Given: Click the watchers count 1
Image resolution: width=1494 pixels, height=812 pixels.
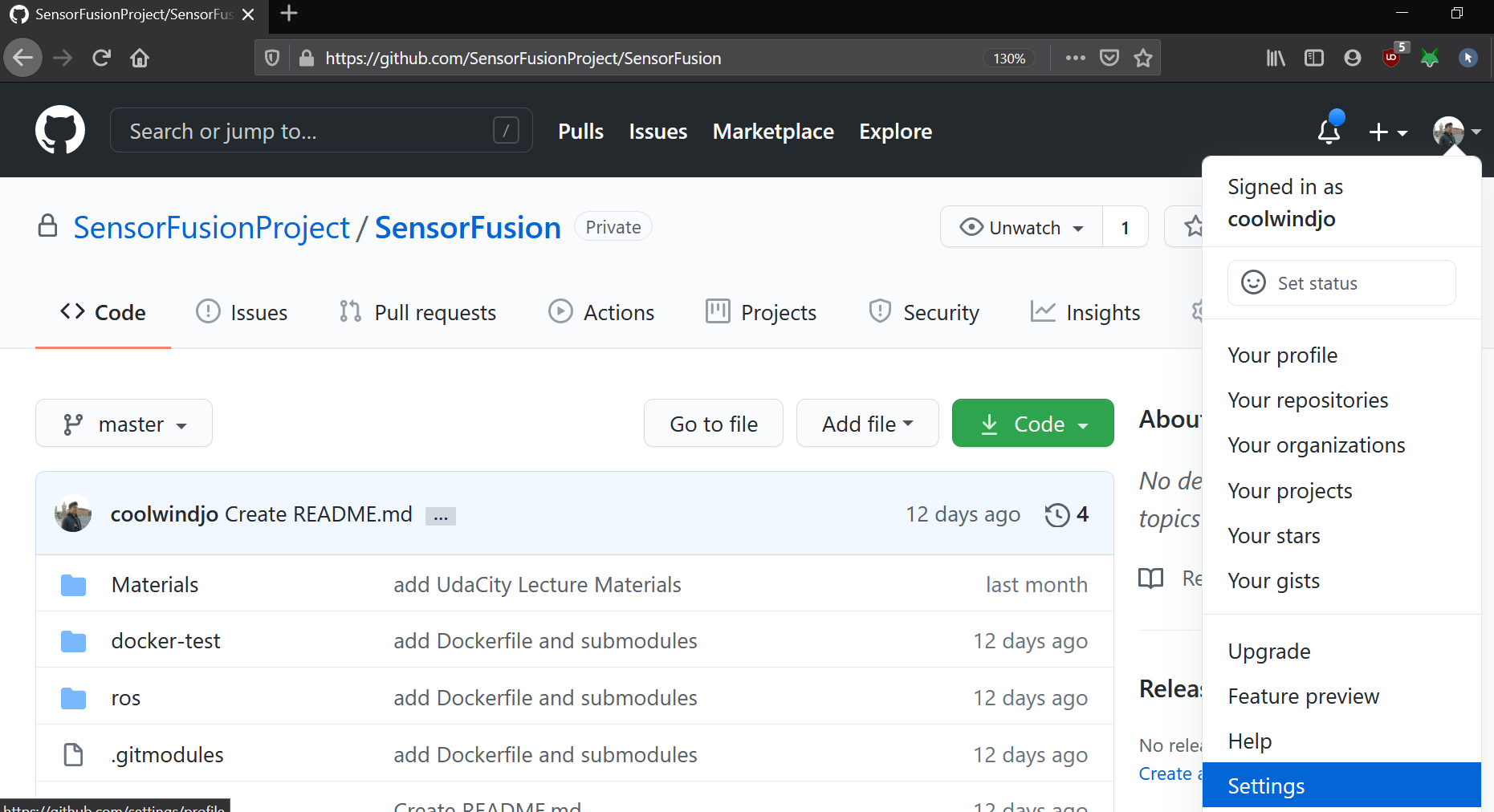Looking at the screenshot, I should [1126, 228].
